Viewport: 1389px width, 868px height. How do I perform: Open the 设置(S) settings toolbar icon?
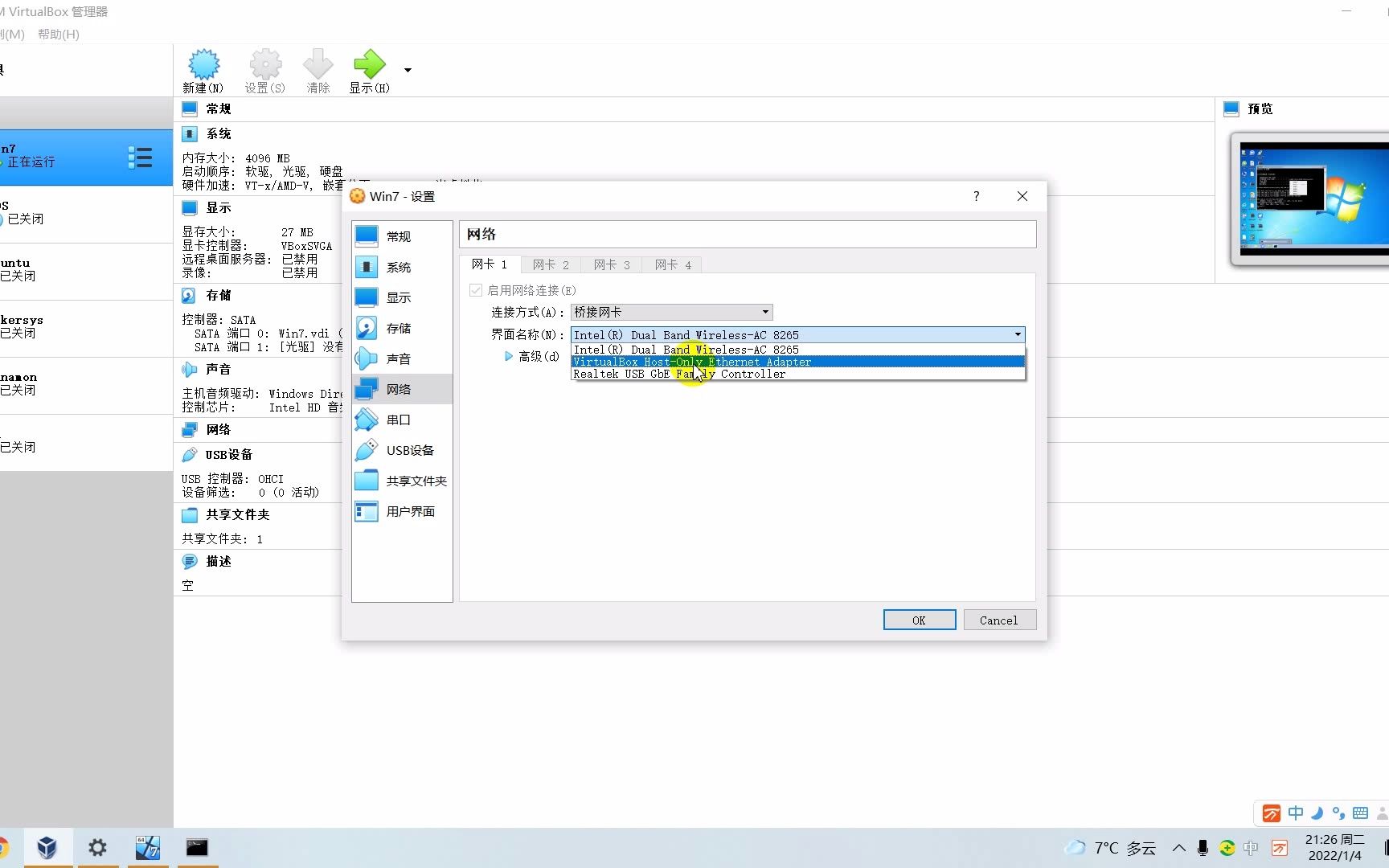264,71
